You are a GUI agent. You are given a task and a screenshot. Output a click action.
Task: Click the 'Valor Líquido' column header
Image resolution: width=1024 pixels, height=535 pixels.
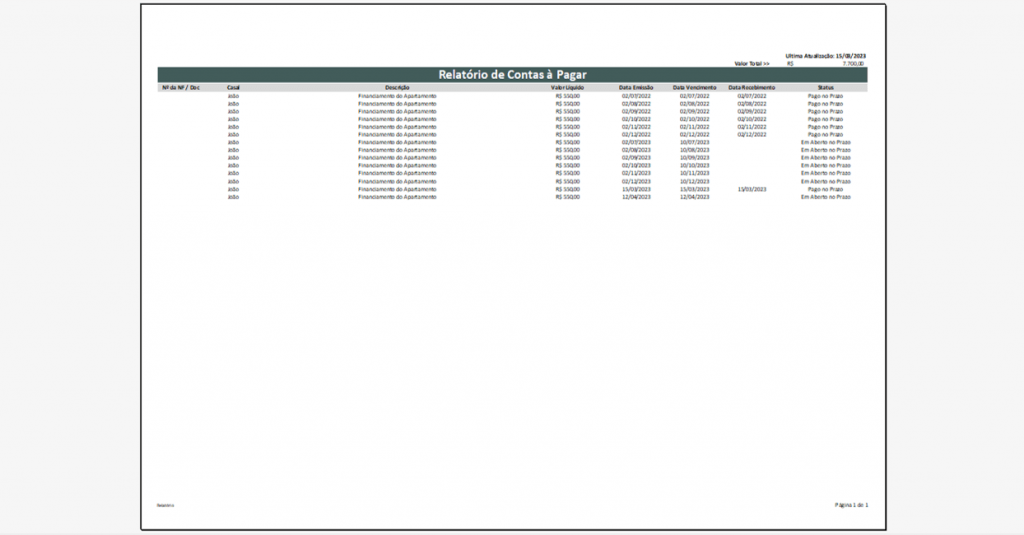567,88
